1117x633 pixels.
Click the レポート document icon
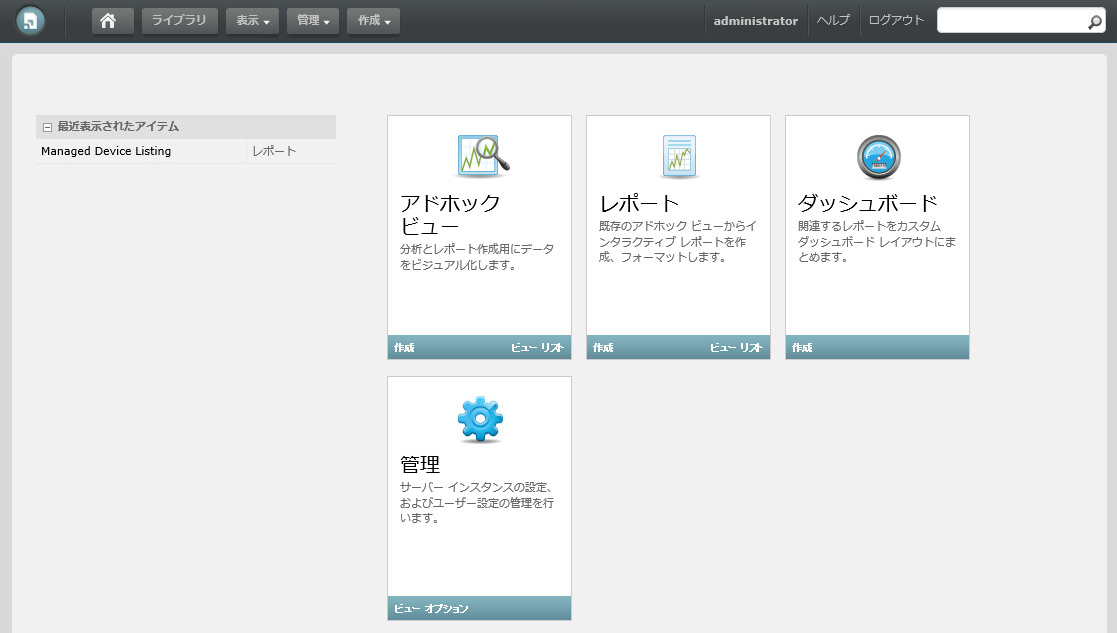coord(679,156)
